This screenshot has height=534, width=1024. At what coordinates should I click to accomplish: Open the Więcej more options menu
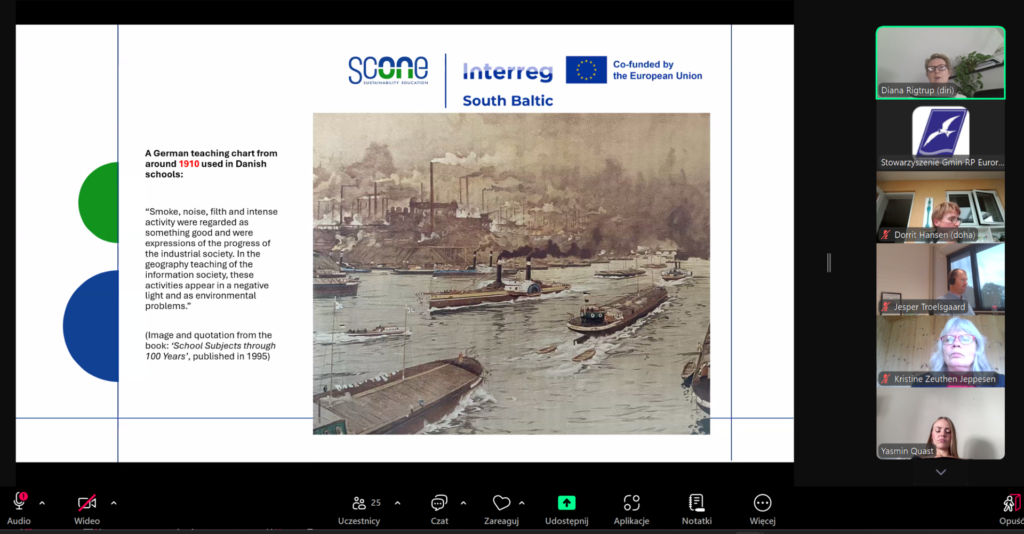pyautogui.click(x=762, y=503)
